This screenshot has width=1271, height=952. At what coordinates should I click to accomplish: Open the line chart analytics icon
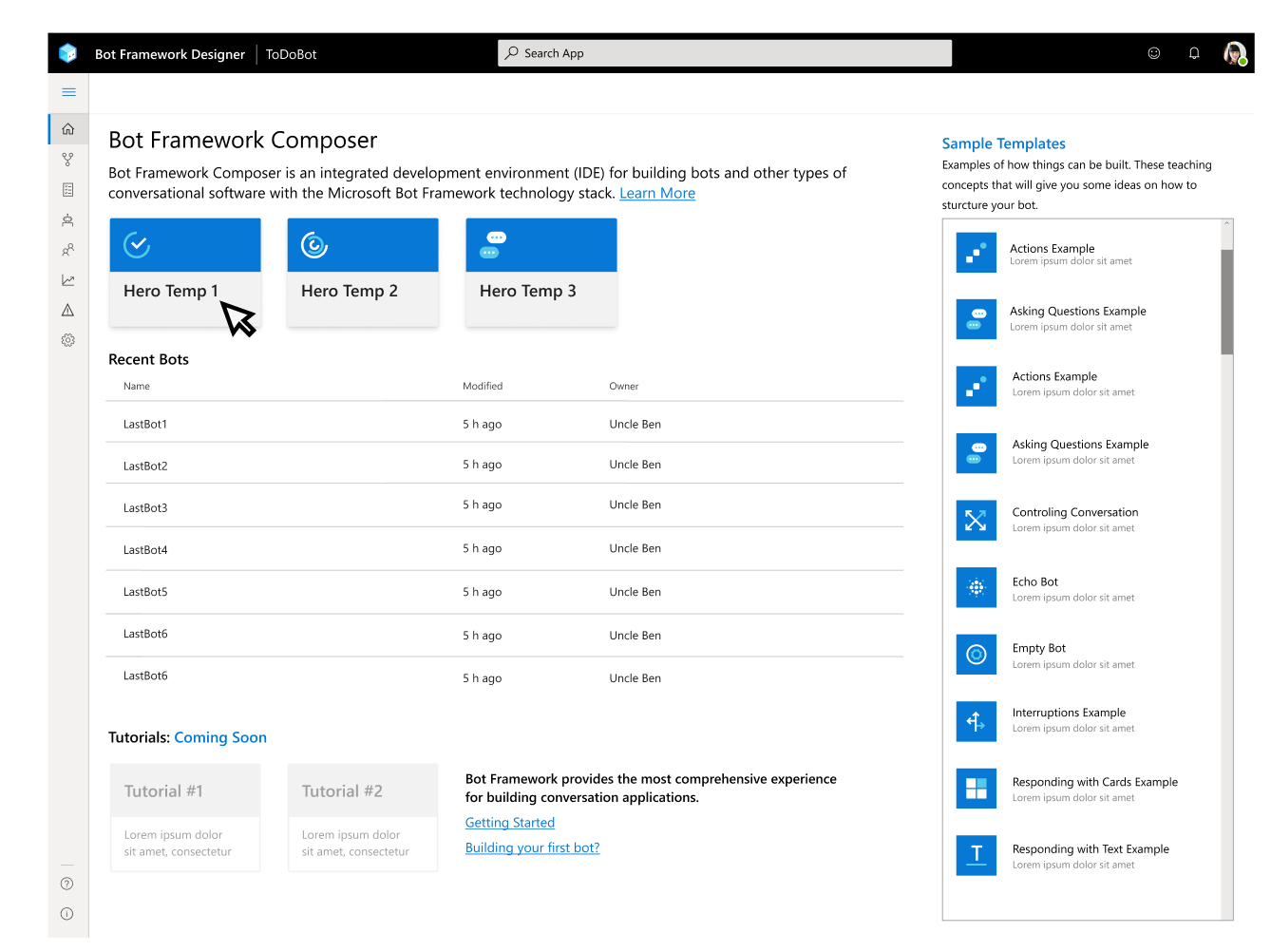(x=68, y=280)
